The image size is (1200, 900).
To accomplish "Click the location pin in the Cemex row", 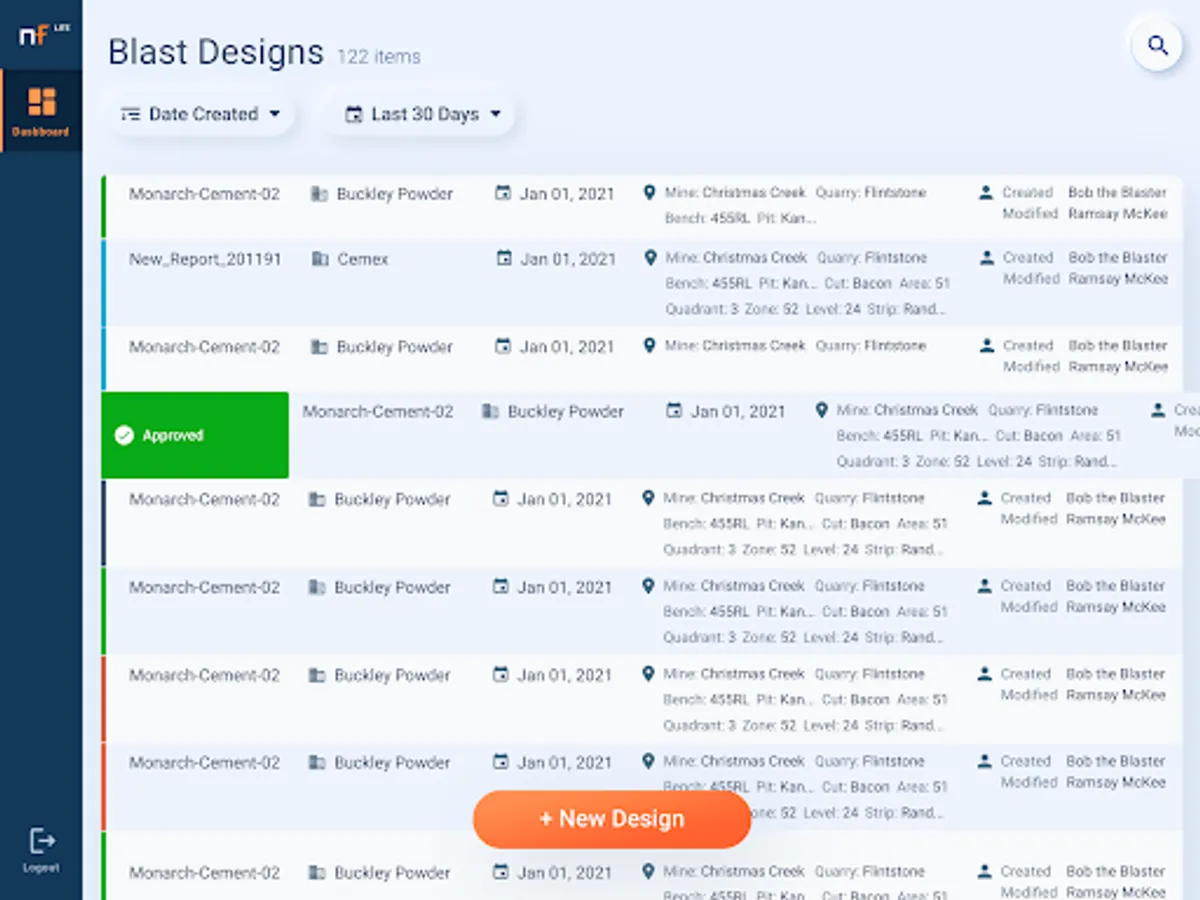I will [650, 257].
